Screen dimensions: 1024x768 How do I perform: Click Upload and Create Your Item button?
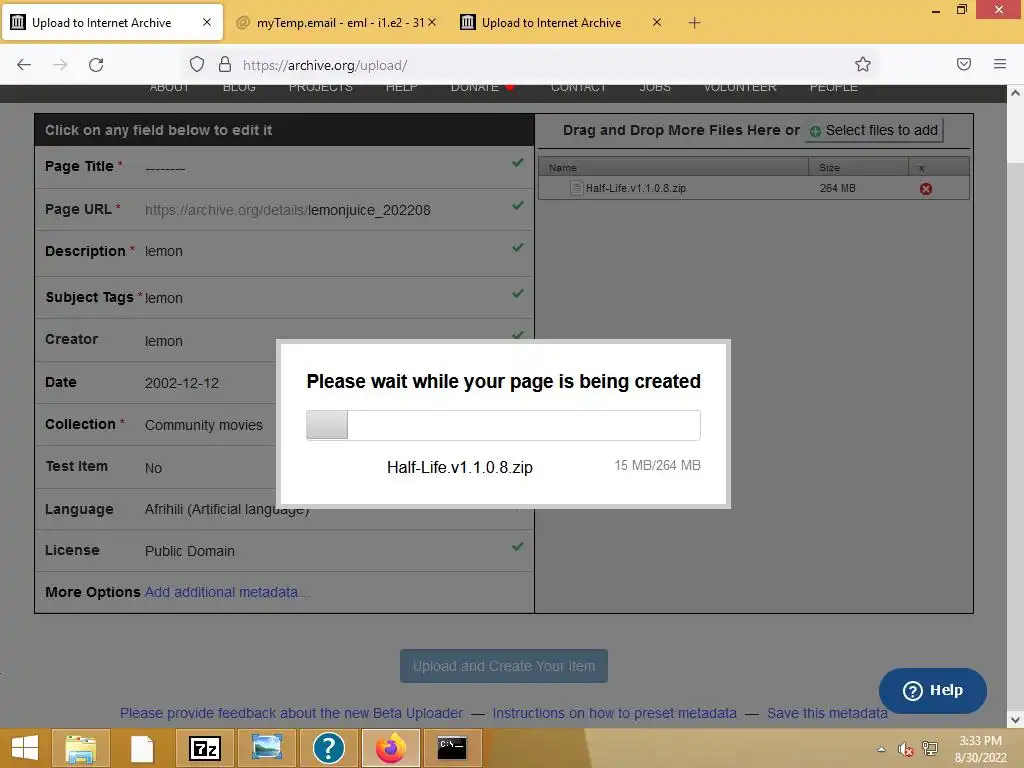coord(504,666)
